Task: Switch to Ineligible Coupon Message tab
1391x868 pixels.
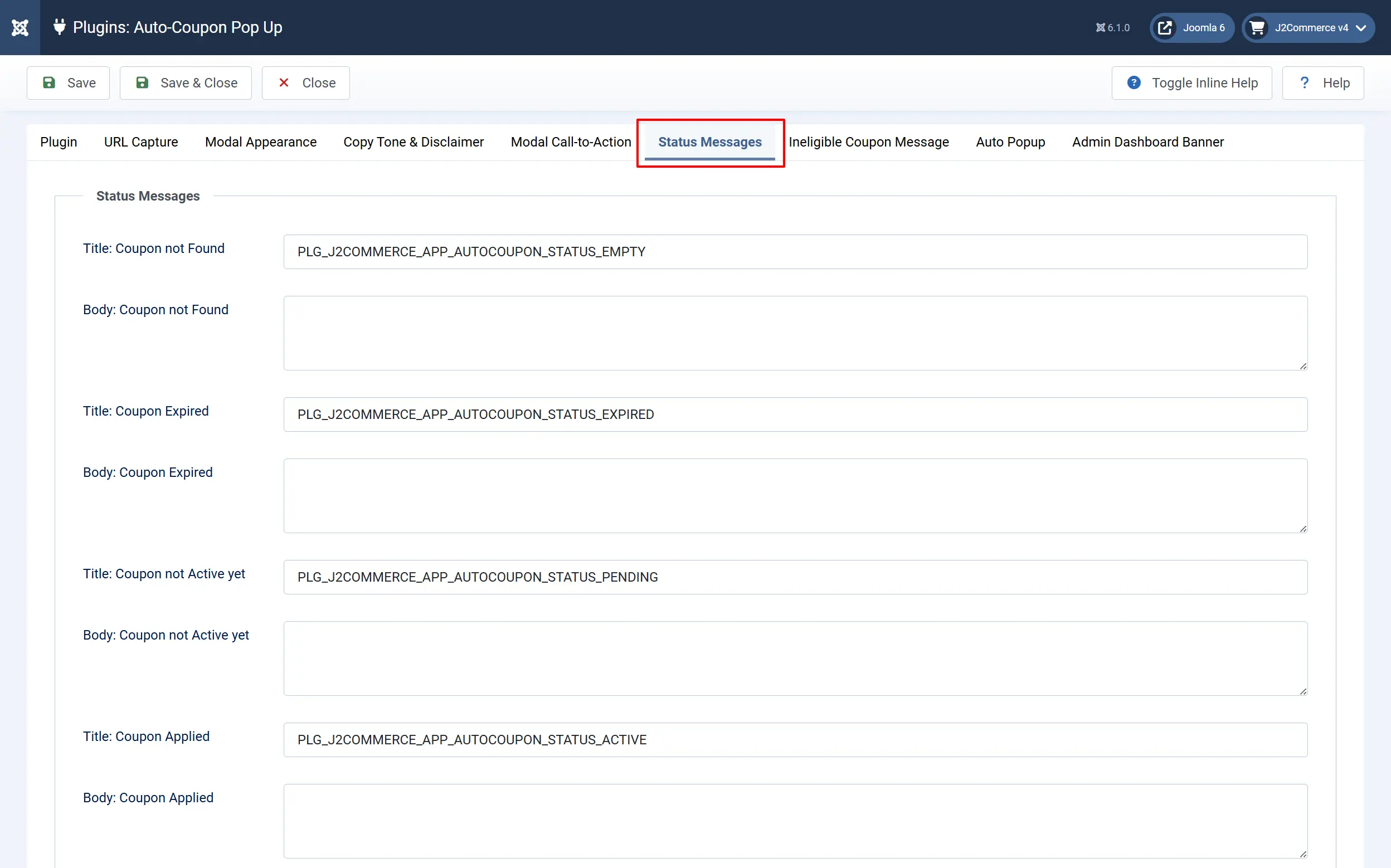Action: [869, 142]
